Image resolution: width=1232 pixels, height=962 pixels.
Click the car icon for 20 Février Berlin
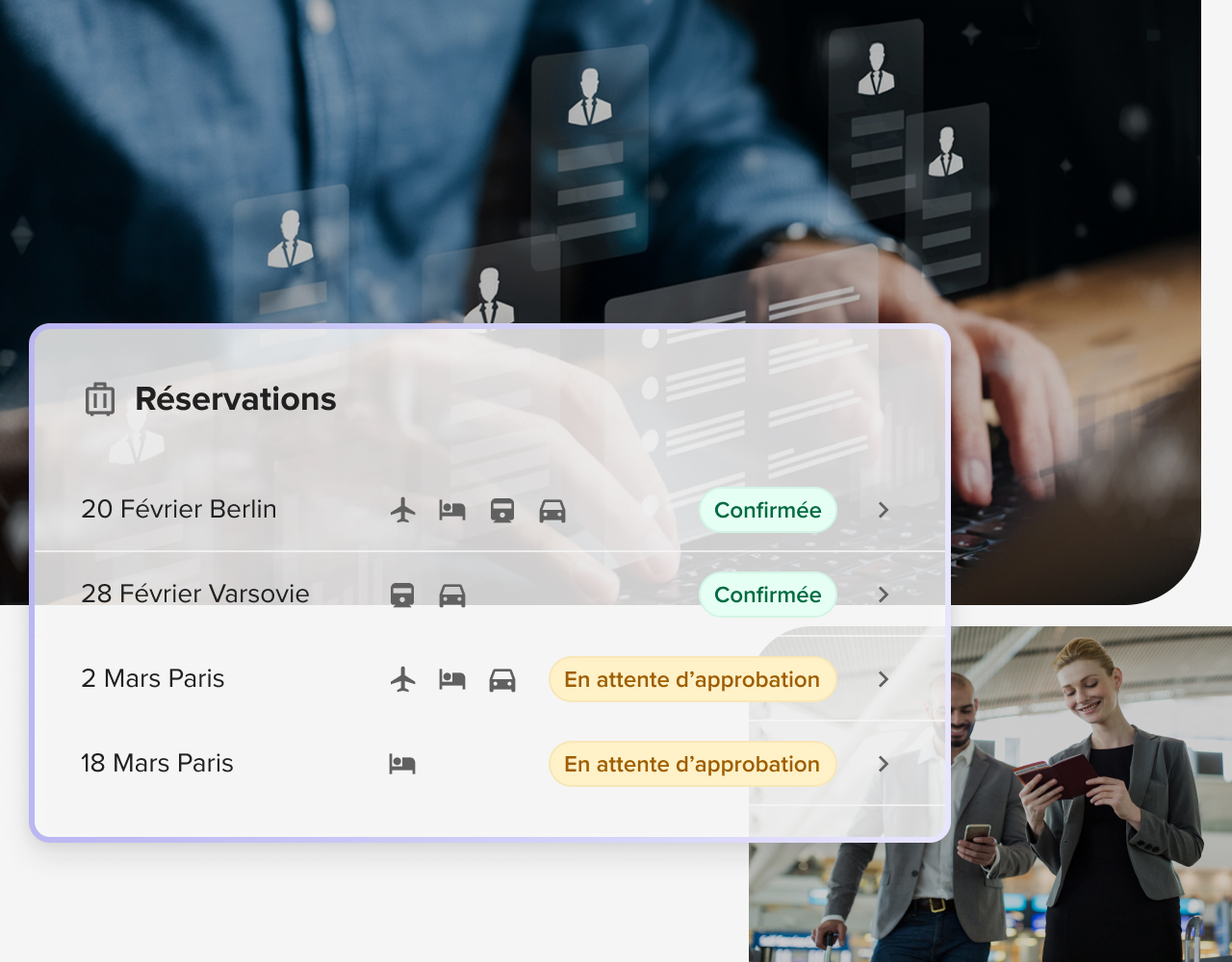point(552,510)
